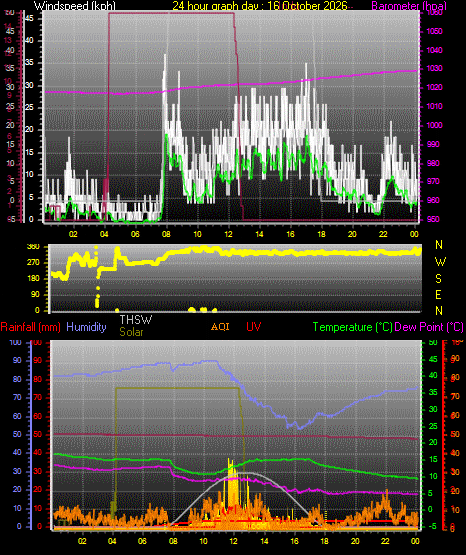Click the '1020' barometer axis value
466x555 pixels.
(x=434, y=87)
